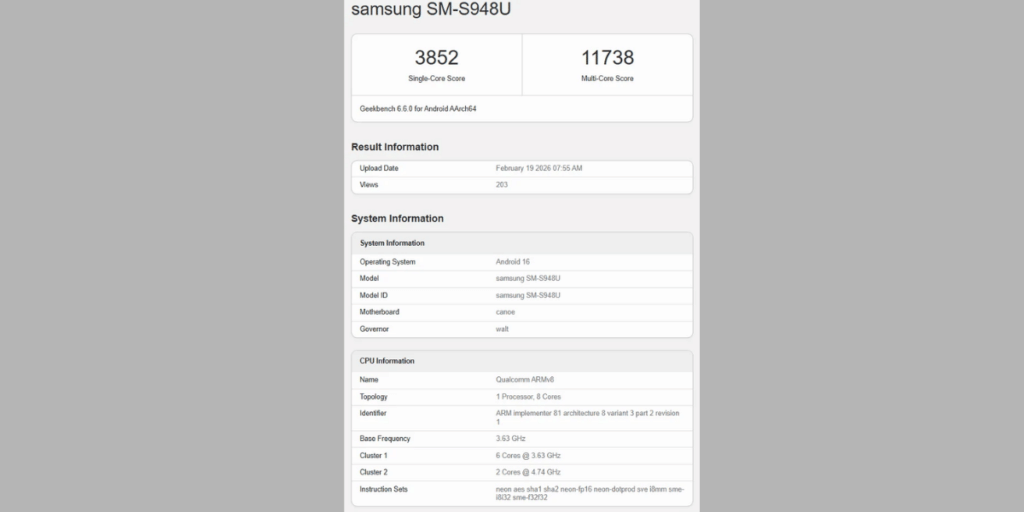Click the Model ID value 'samsung SM-S948U'

(528, 295)
